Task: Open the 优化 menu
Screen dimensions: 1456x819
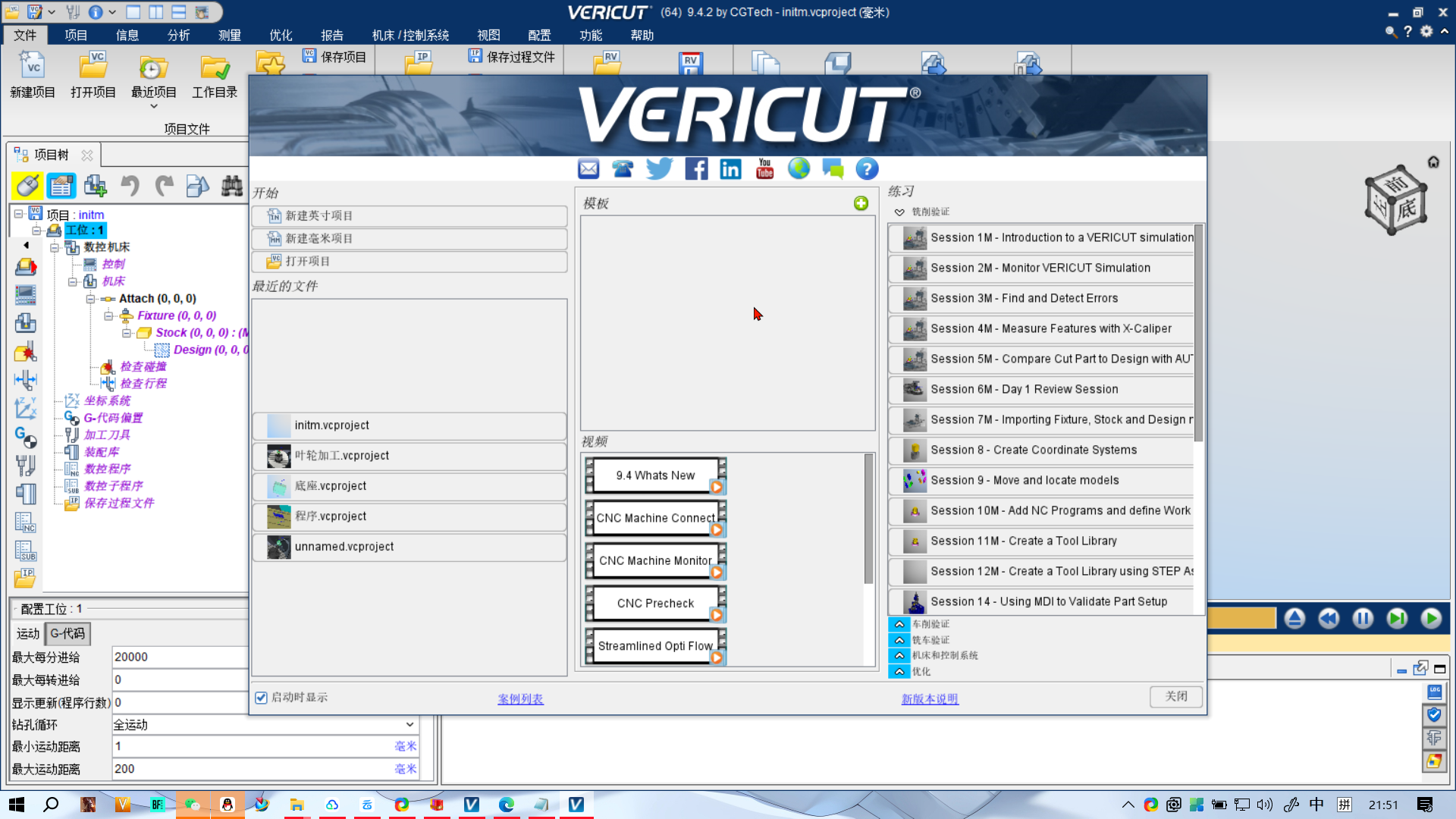Action: coord(280,35)
